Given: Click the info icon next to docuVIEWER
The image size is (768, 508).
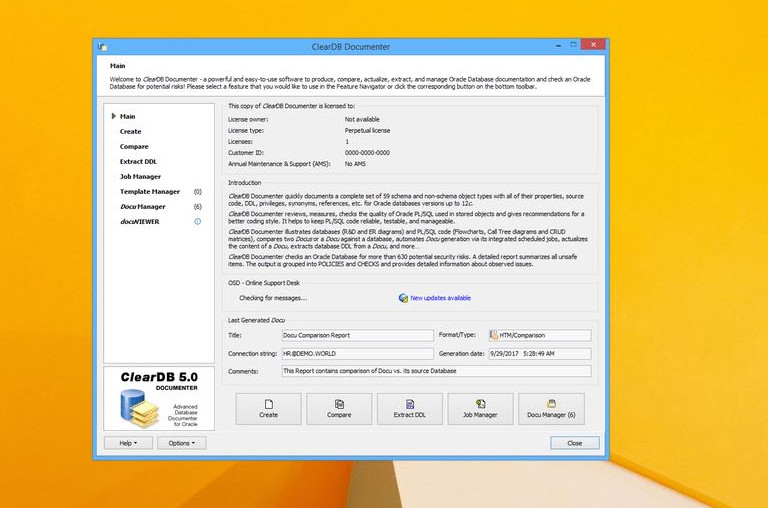Looking at the screenshot, I should tap(197, 221).
